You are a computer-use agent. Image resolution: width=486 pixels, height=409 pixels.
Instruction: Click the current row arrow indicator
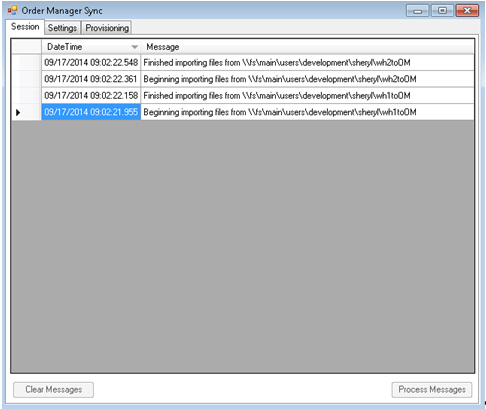tap(18, 112)
